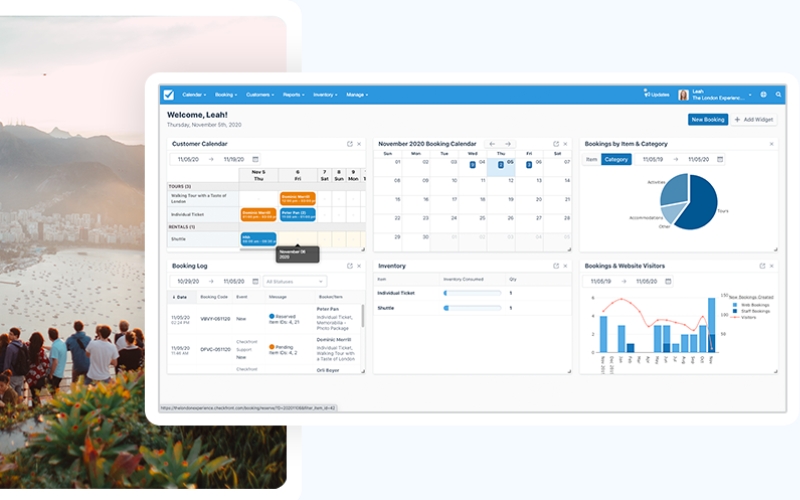The image size is (800, 500).
Task: Click the New Booking button
Action: tap(708, 119)
